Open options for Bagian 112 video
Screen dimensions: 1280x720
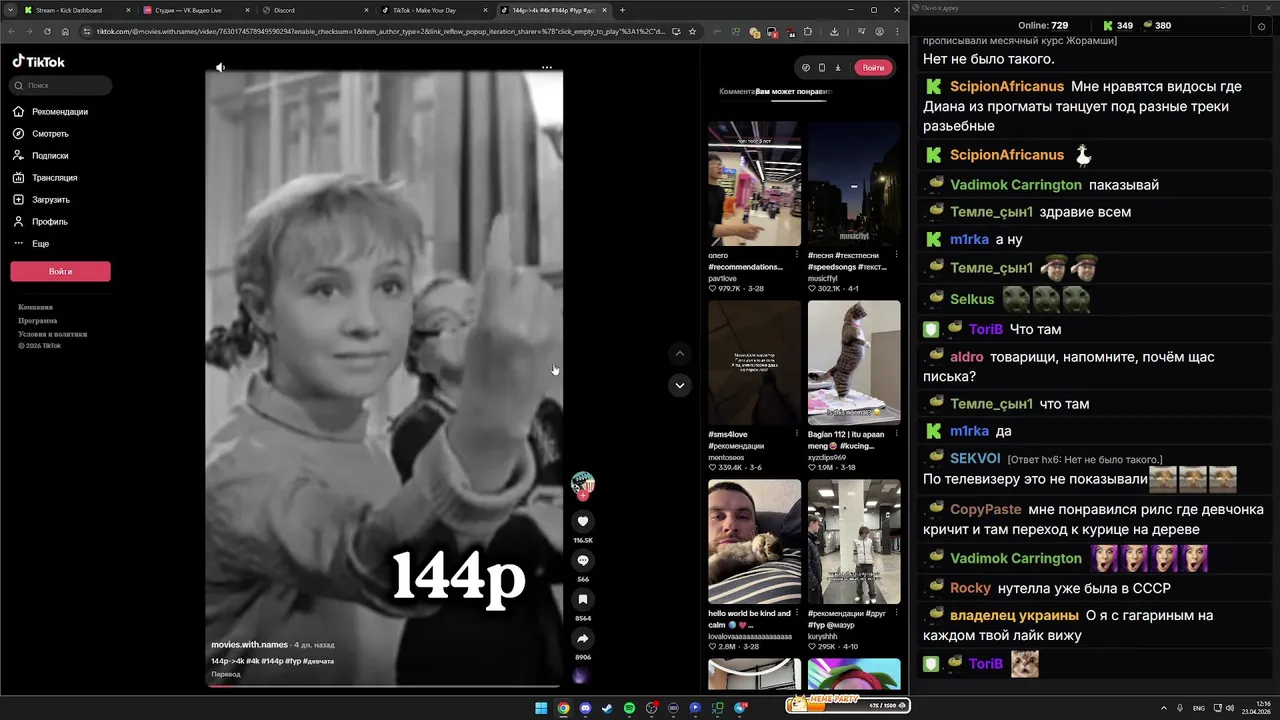(x=896, y=434)
